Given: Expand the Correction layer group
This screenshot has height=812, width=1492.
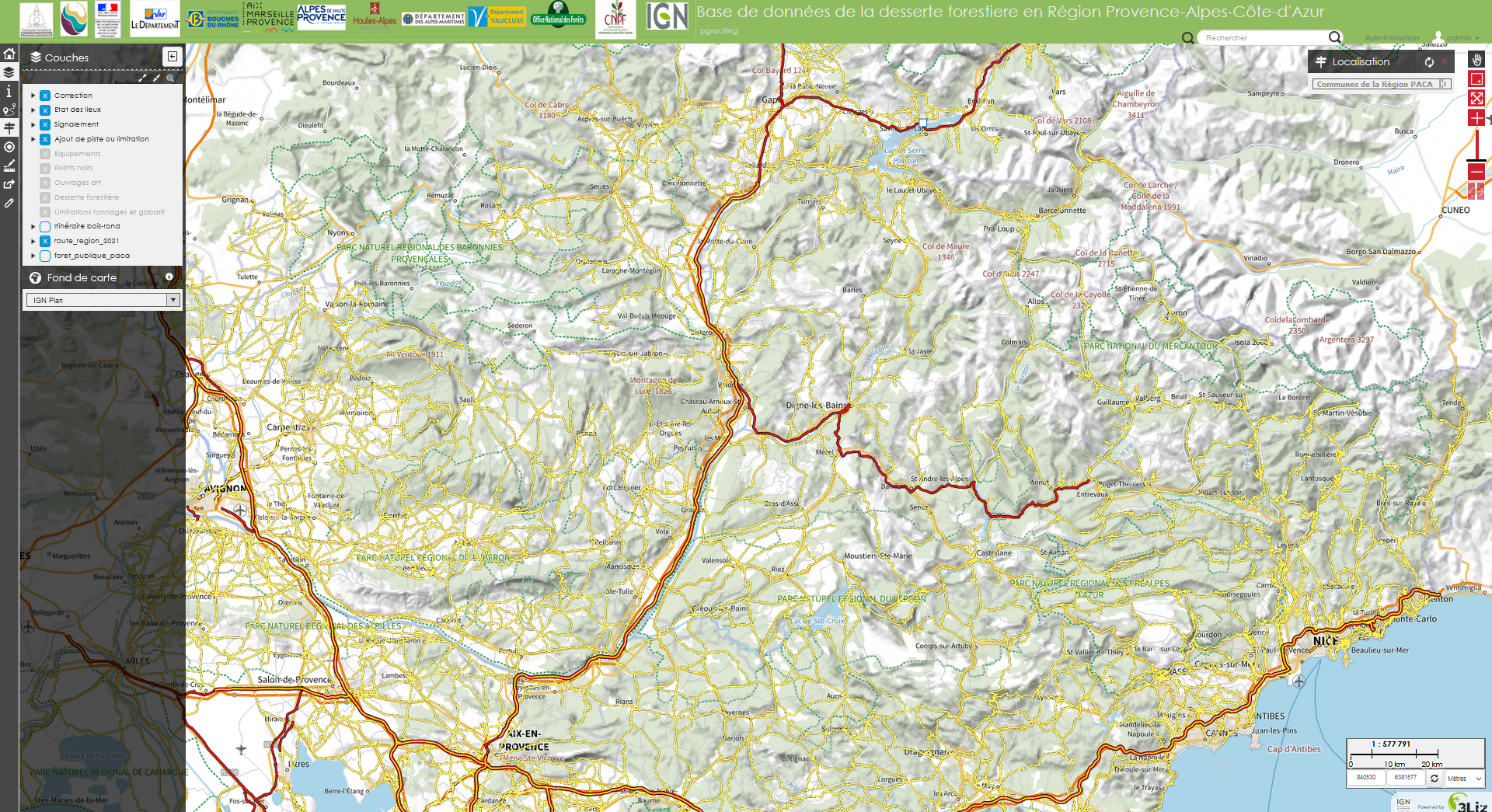Looking at the screenshot, I should click(33, 96).
